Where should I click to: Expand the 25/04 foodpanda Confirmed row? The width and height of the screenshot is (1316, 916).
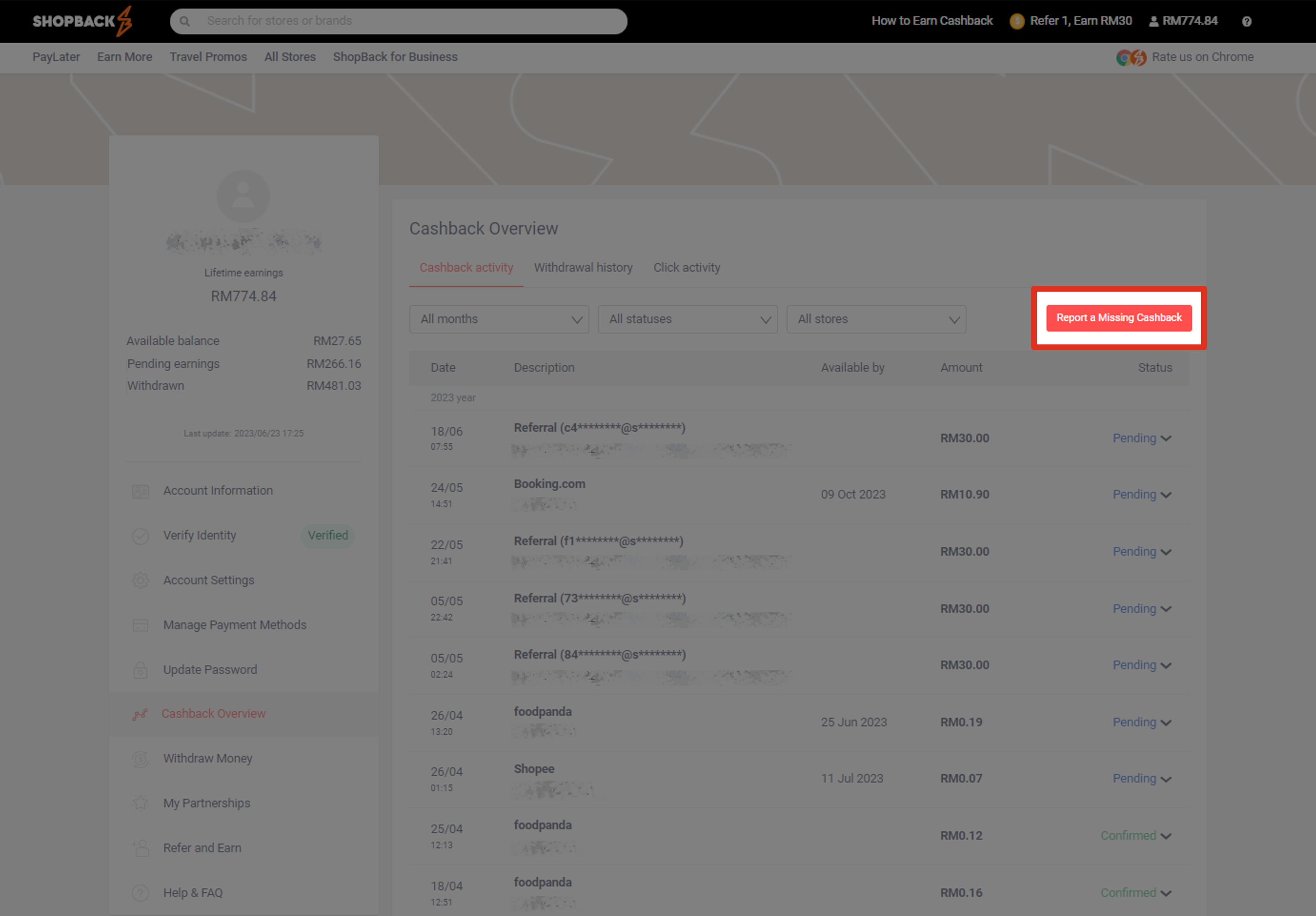pyautogui.click(x=1166, y=836)
